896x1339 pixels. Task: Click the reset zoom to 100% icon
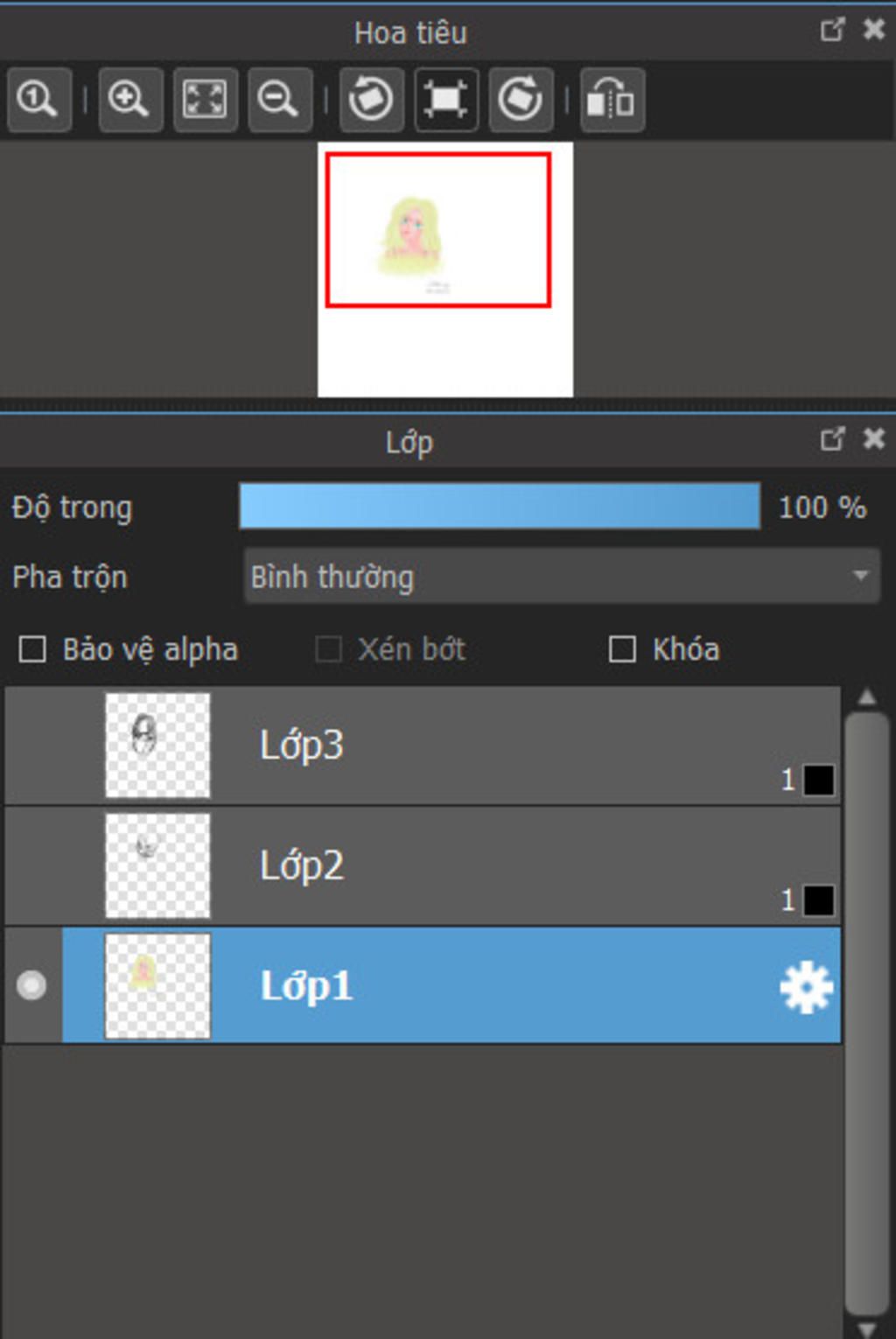[38, 99]
